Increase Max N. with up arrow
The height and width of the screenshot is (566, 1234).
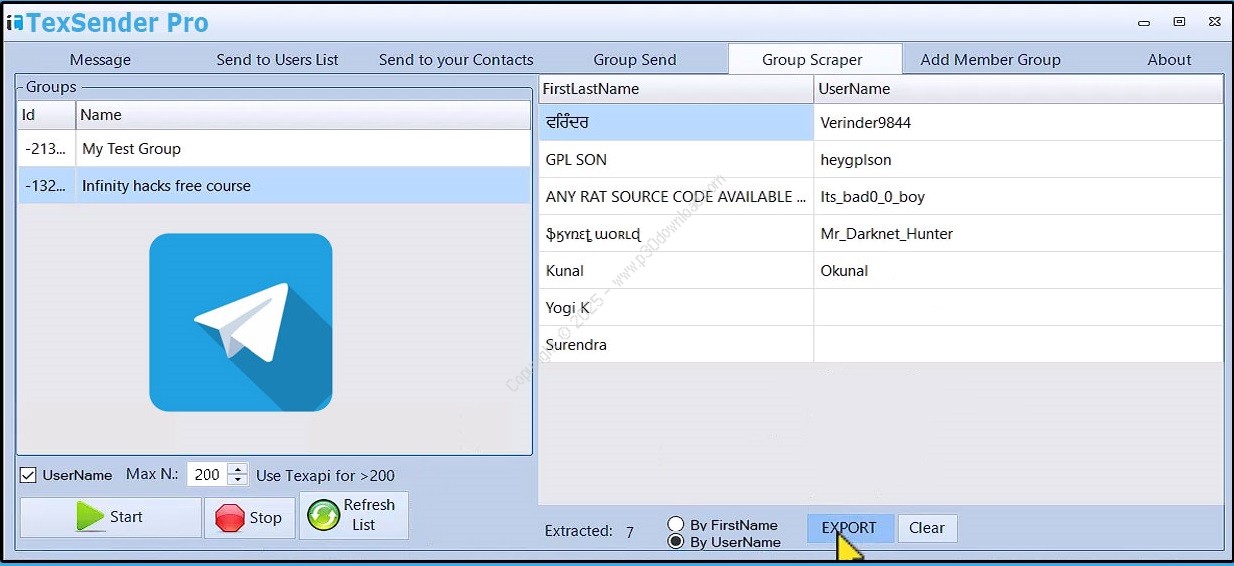click(237, 469)
